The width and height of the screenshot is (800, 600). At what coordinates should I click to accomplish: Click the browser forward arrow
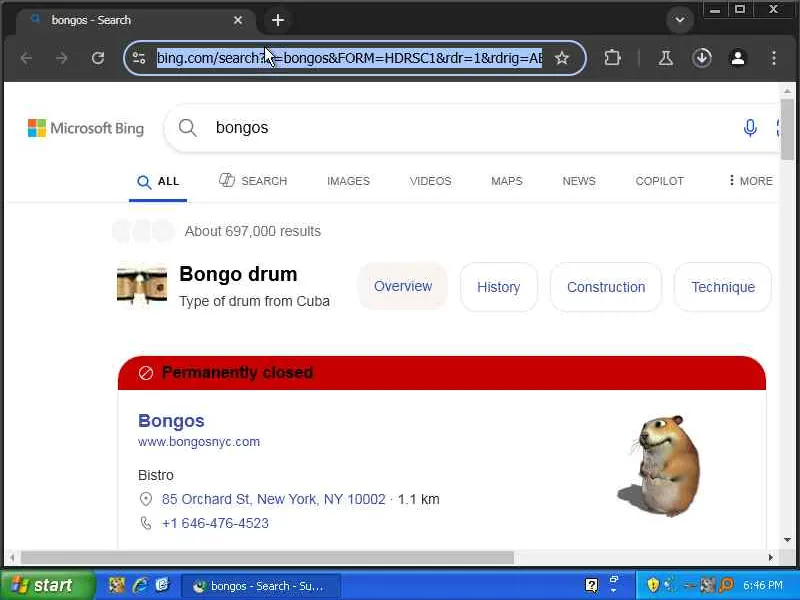click(62, 58)
